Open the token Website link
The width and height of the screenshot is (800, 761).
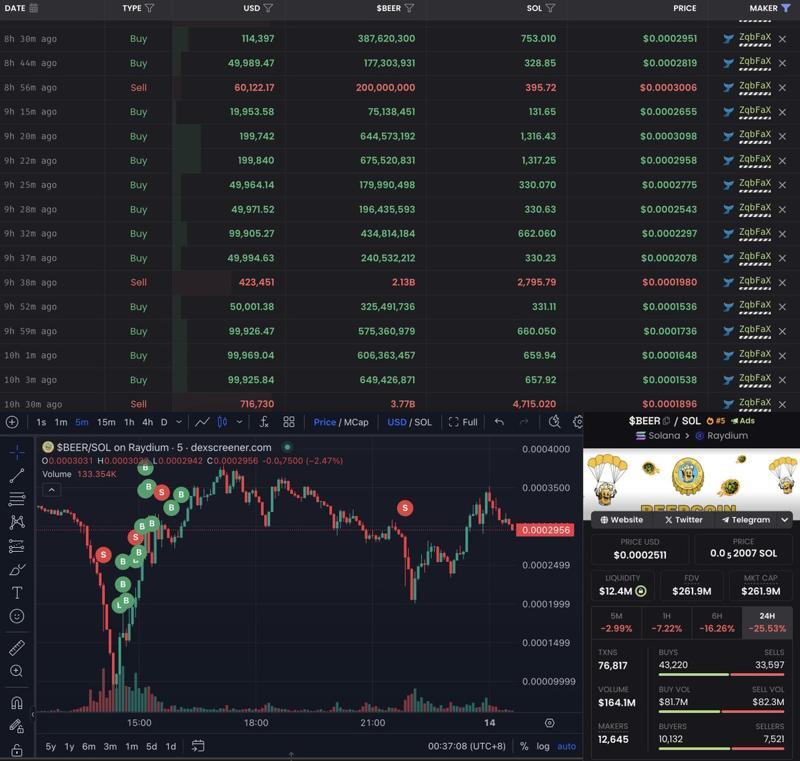621,520
